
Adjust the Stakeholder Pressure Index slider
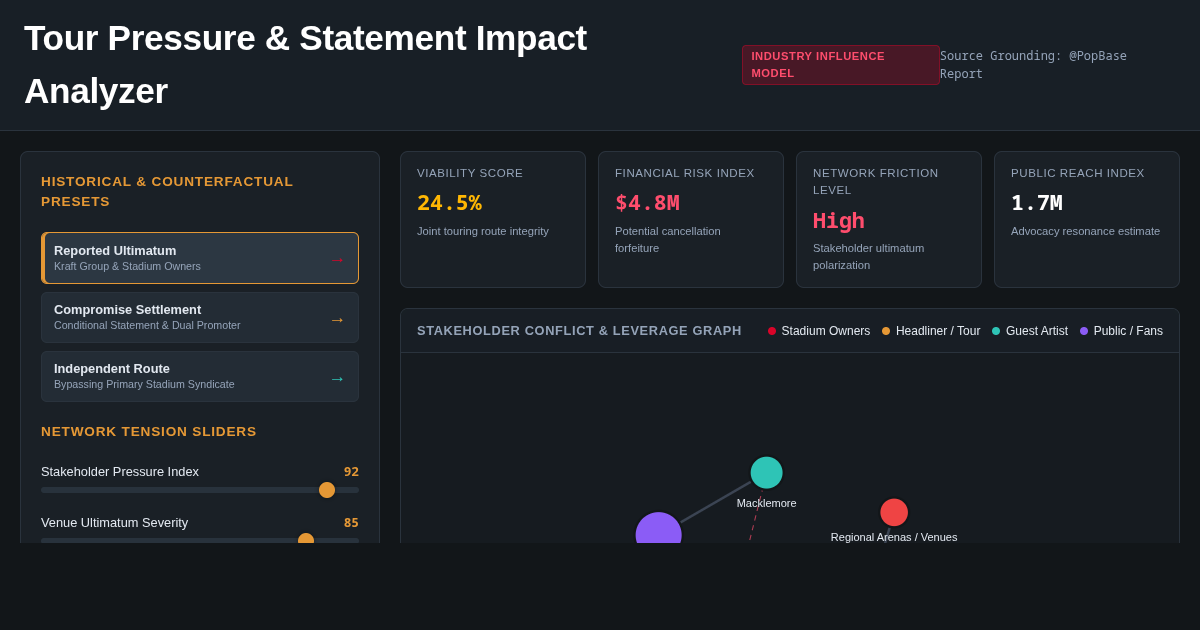click(200, 490)
